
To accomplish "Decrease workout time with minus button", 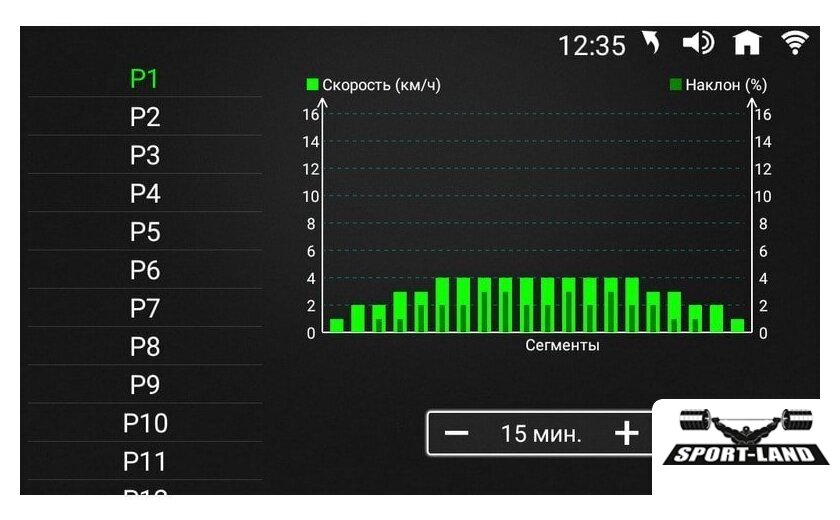I will click(456, 433).
